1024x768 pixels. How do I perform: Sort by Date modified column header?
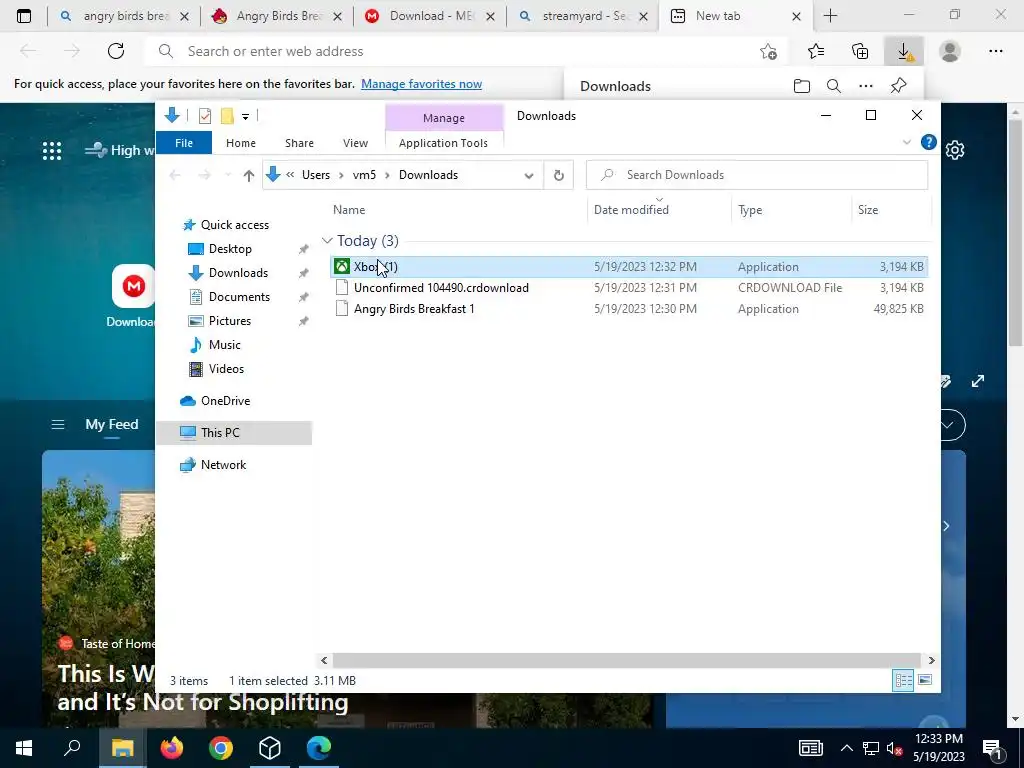point(631,210)
